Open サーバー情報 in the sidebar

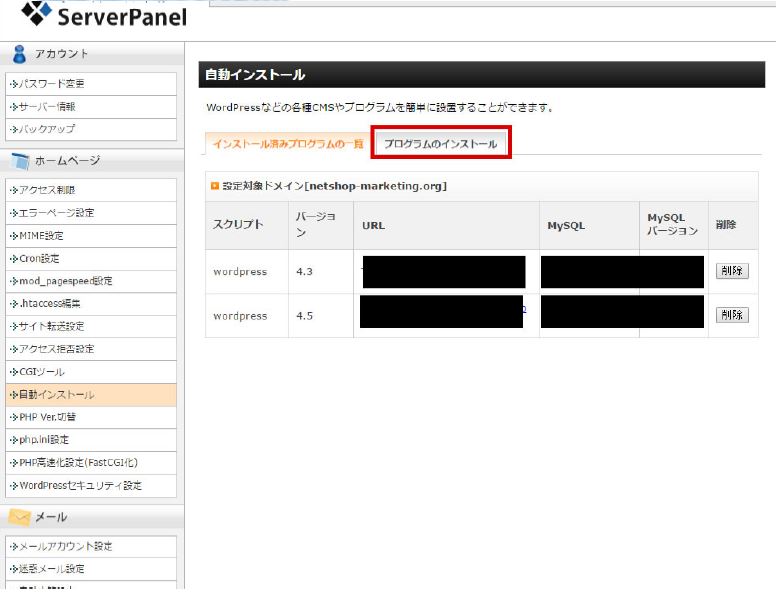click(91, 106)
